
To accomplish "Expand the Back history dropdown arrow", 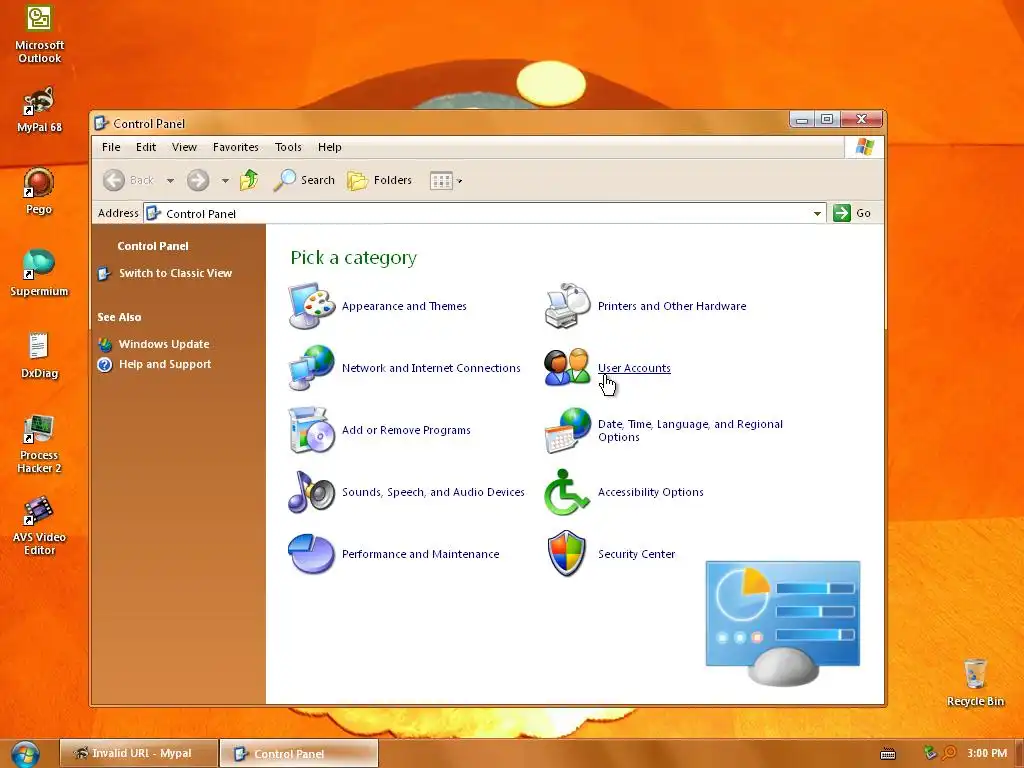I will click(170, 180).
